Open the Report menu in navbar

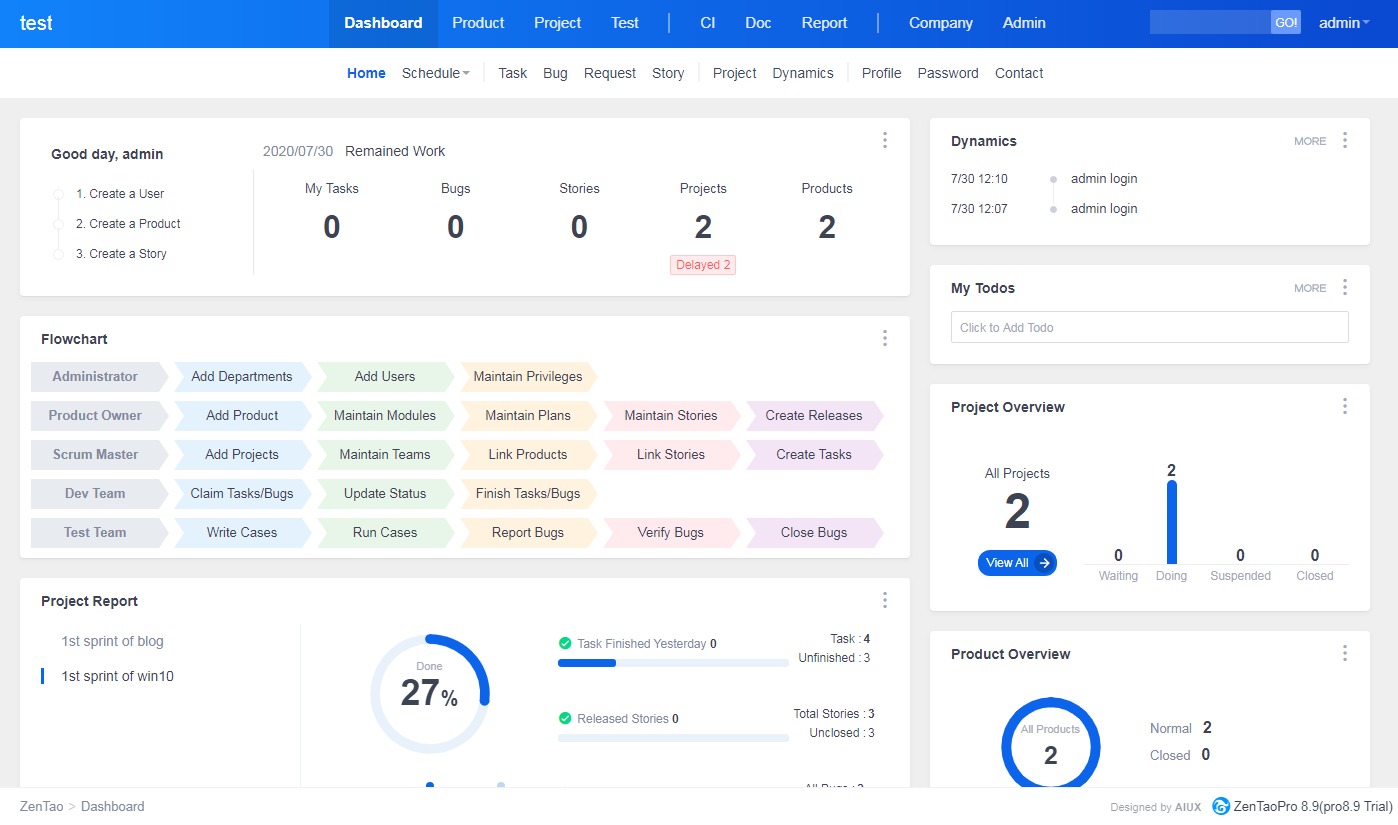pos(824,23)
